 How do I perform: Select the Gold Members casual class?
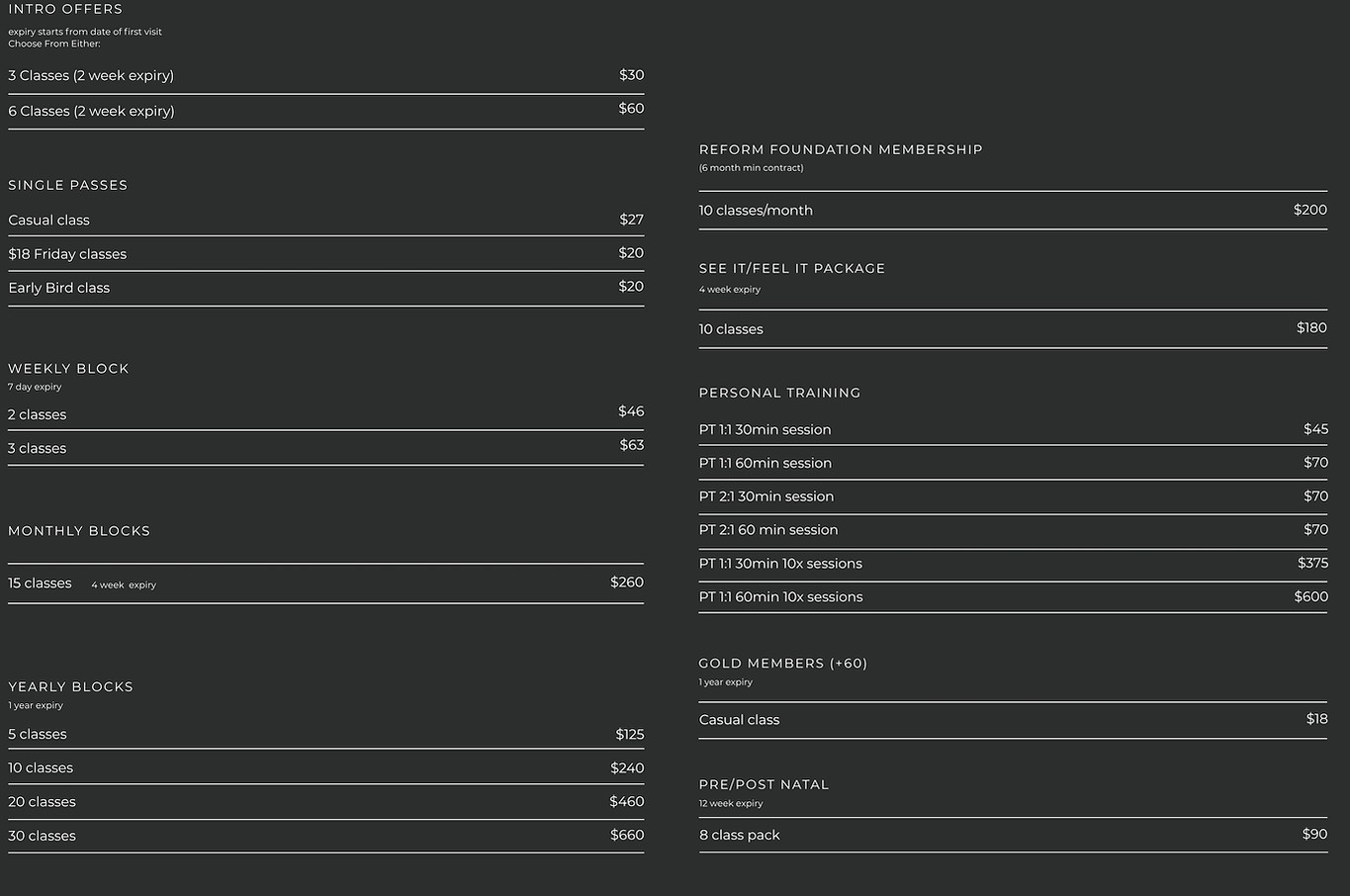click(x=1013, y=720)
